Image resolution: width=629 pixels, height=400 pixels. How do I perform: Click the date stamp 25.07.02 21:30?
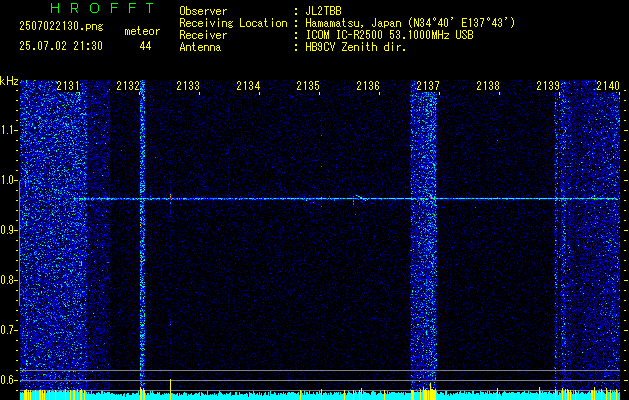[x=61, y=46]
